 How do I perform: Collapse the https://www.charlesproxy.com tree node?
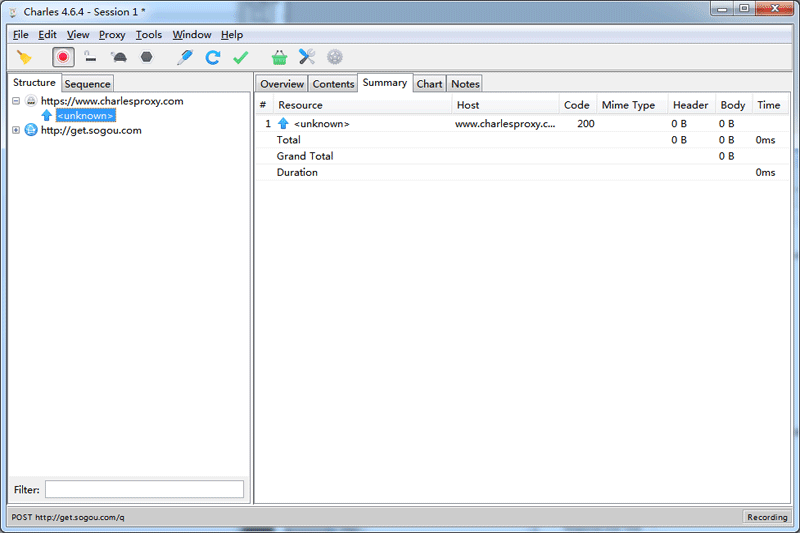pos(16,101)
